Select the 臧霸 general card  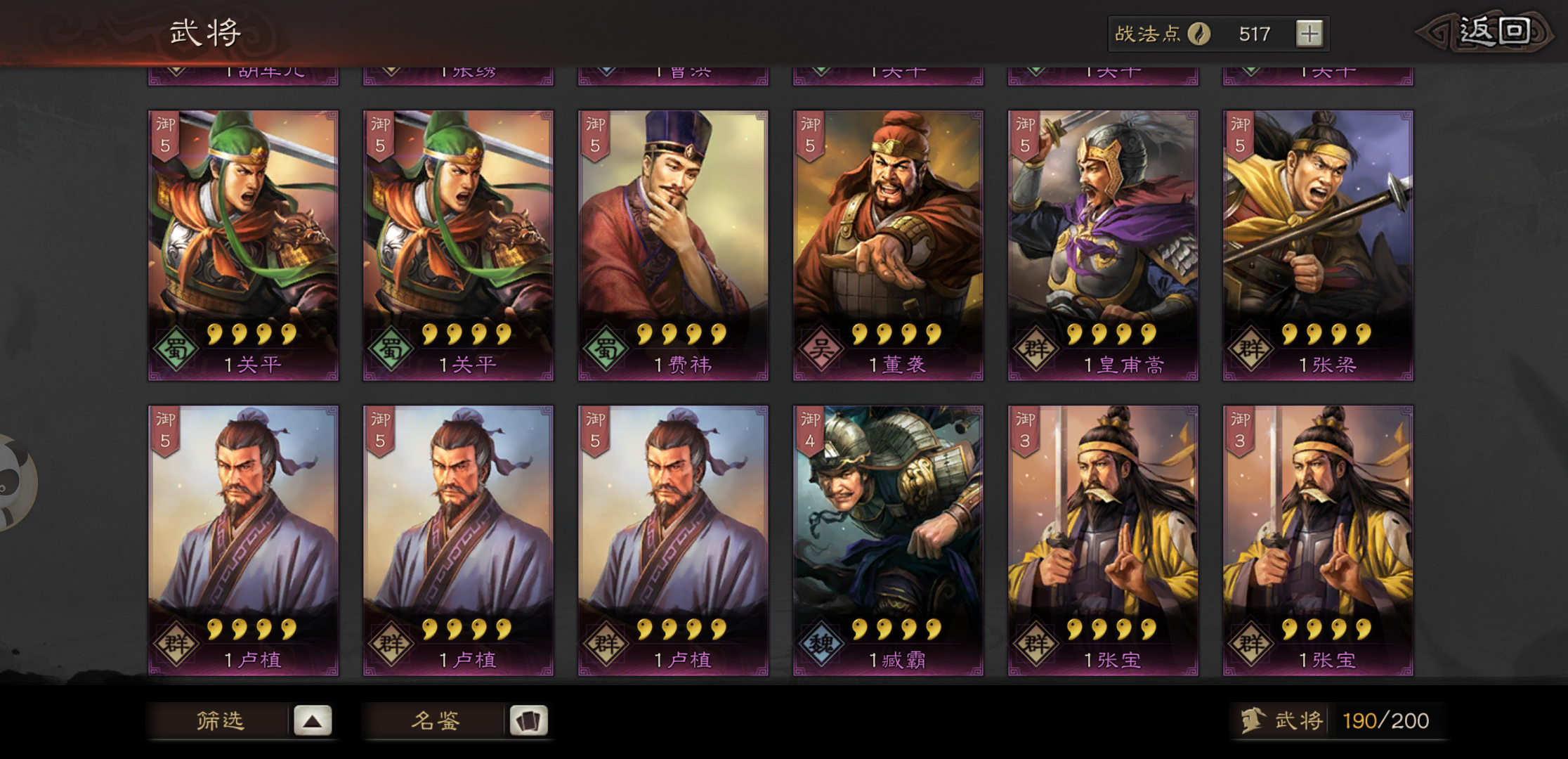click(888, 541)
